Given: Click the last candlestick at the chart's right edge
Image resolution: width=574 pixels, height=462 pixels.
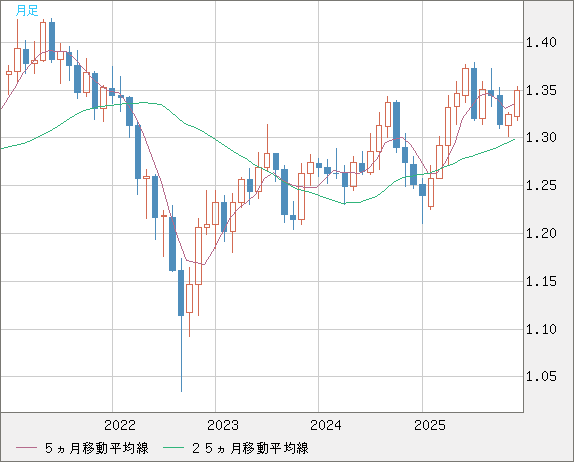Looking at the screenshot, I should point(517,104).
